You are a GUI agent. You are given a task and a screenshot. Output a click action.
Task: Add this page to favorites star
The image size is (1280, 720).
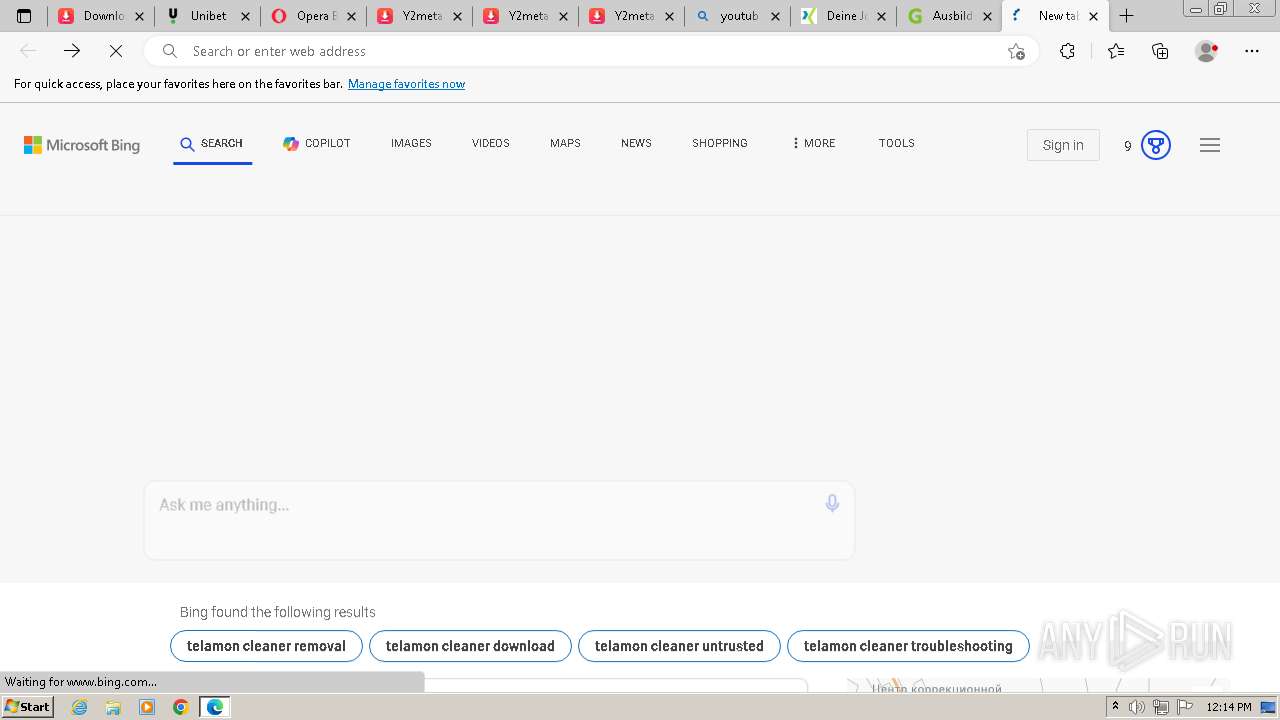[x=1016, y=51]
